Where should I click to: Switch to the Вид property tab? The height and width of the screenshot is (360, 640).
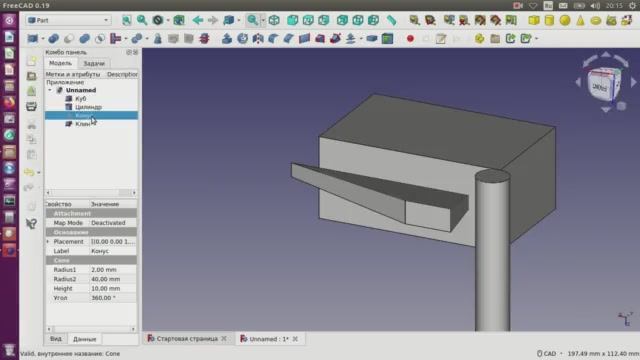click(x=56, y=339)
